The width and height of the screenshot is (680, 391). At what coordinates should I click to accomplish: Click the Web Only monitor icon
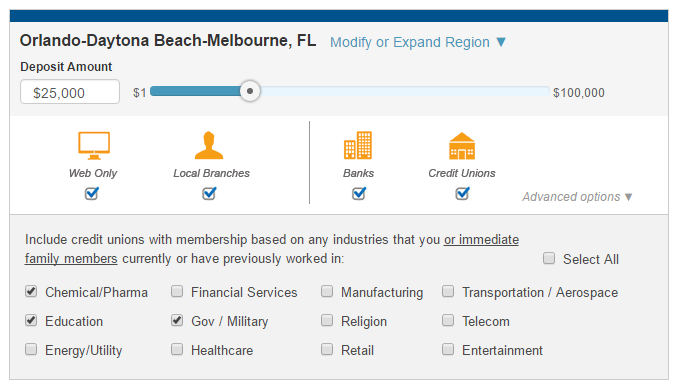tap(94, 146)
